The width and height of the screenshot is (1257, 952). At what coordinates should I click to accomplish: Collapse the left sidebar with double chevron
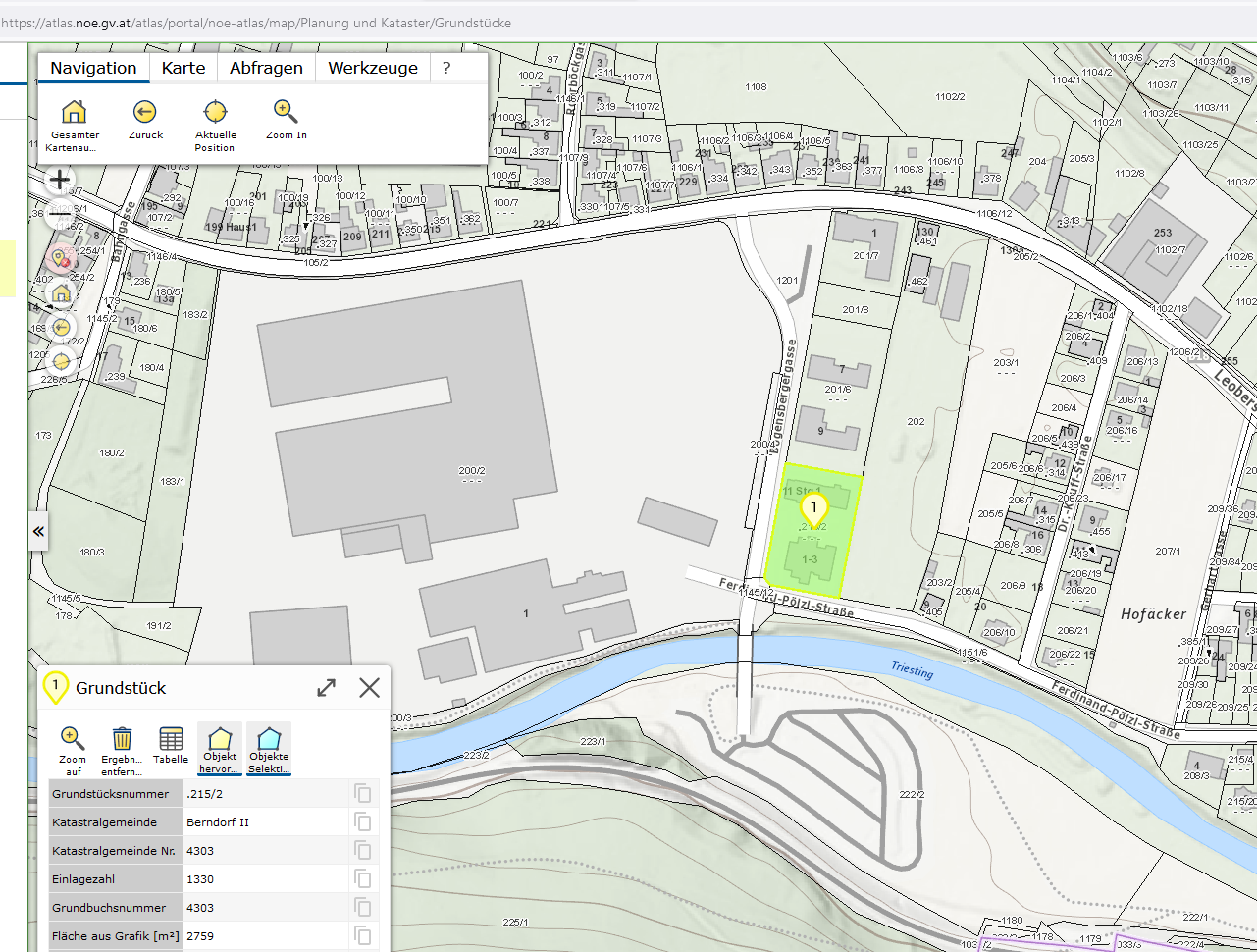pyautogui.click(x=38, y=531)
